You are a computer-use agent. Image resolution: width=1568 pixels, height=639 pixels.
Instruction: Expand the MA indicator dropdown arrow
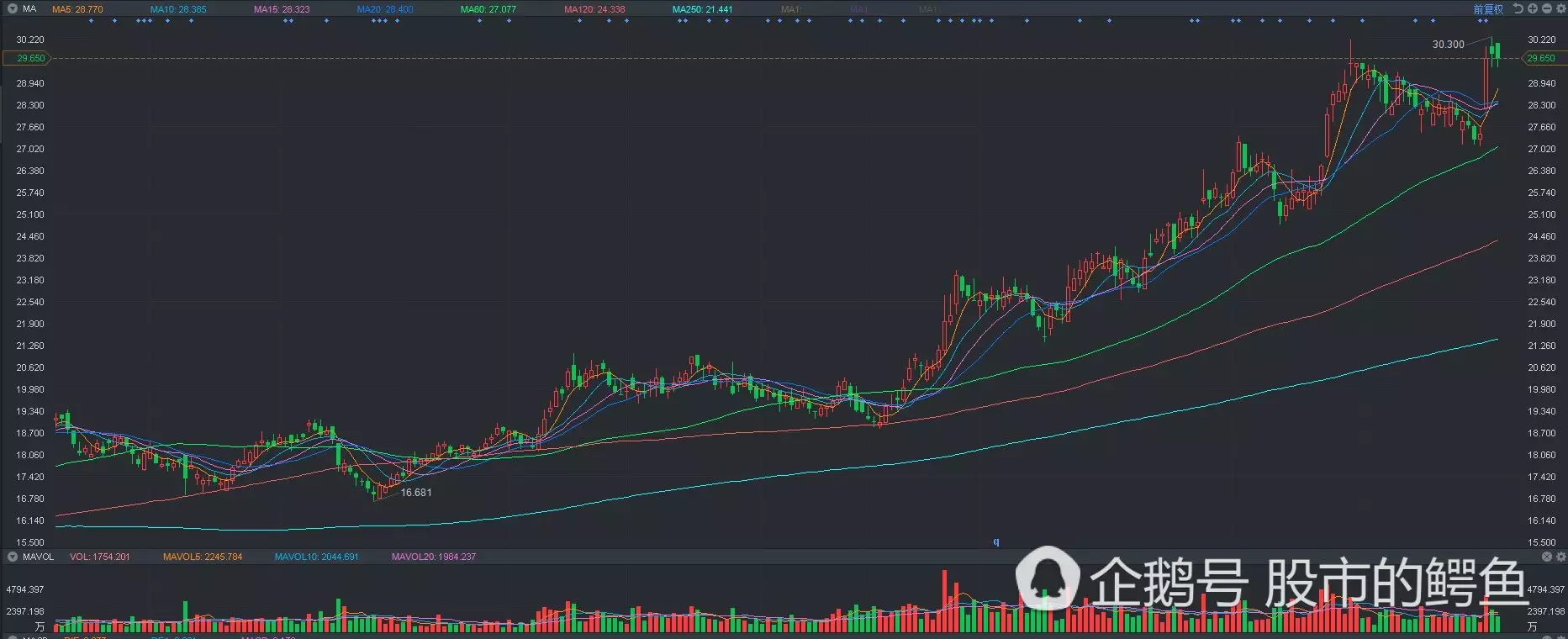[12, 8]
